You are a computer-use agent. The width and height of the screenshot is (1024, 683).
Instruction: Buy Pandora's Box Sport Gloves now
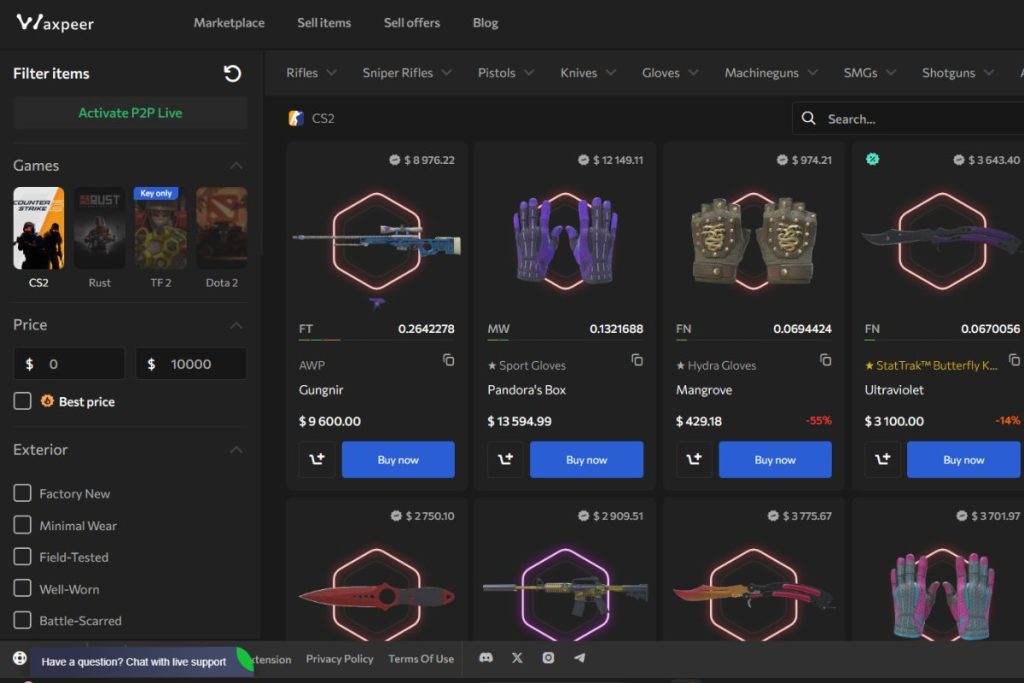coord(586,459)
